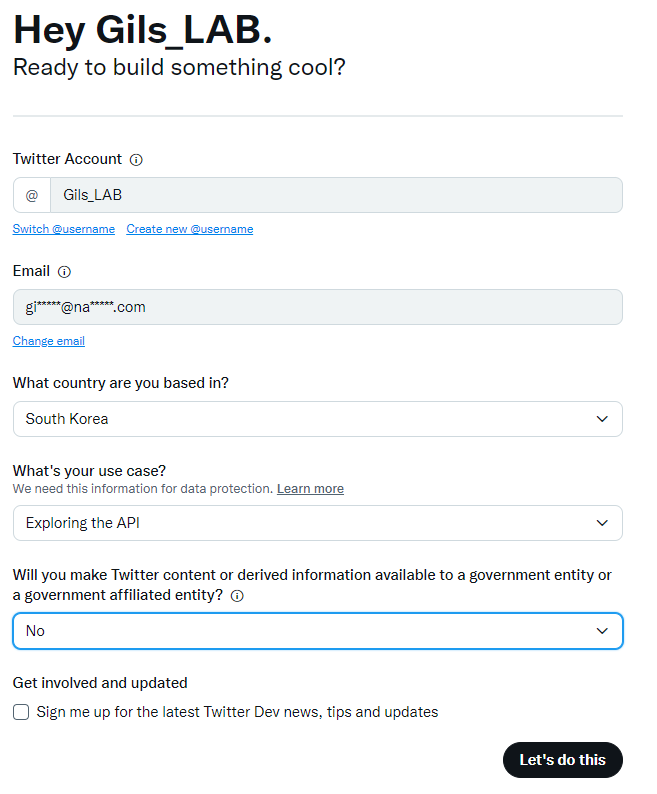Click the chevron arrow on the Exploring the API selector
The height and width of the screenshot is (794, 657).
[x=602, y=523]
